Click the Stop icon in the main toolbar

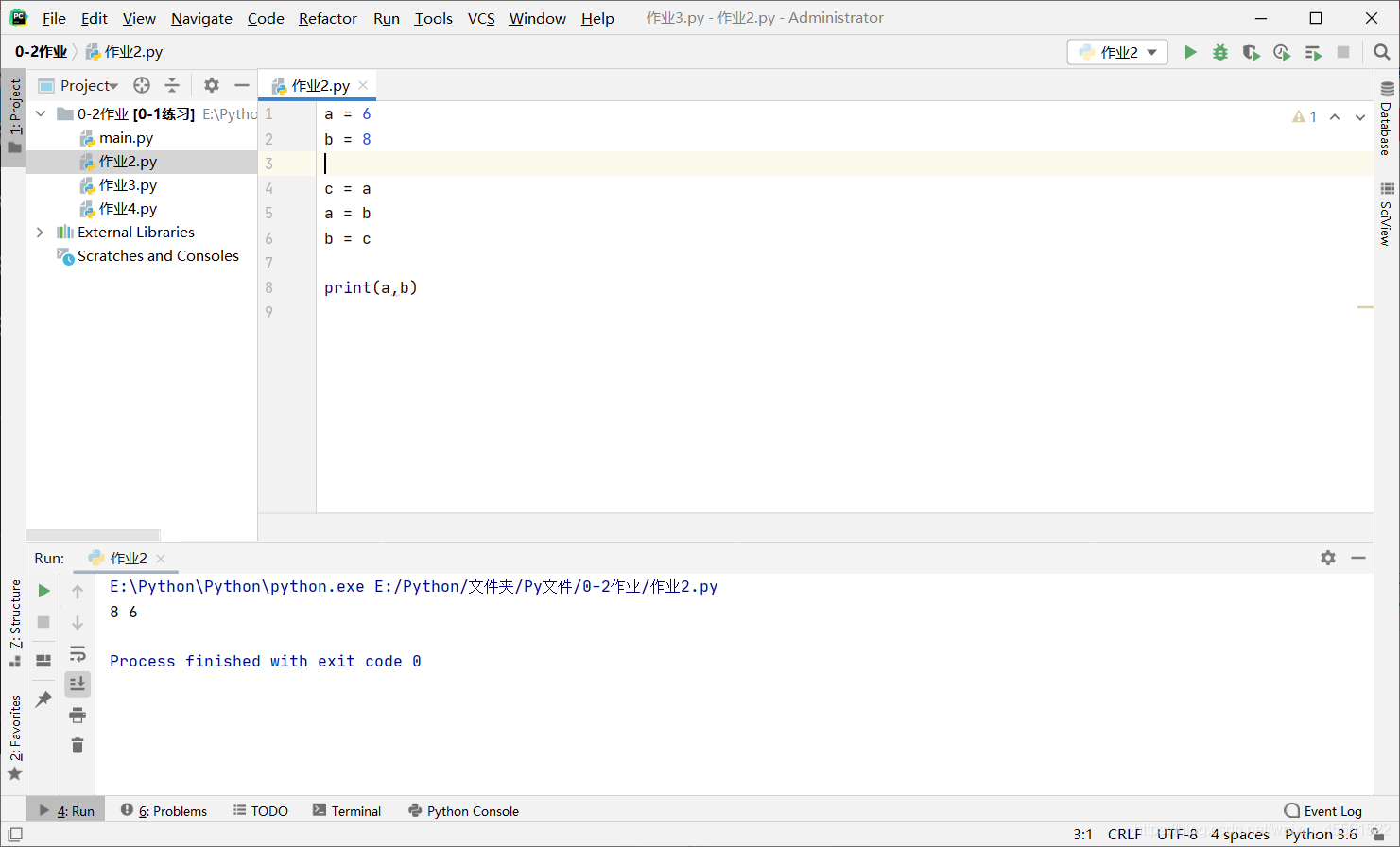[1342, 52]
